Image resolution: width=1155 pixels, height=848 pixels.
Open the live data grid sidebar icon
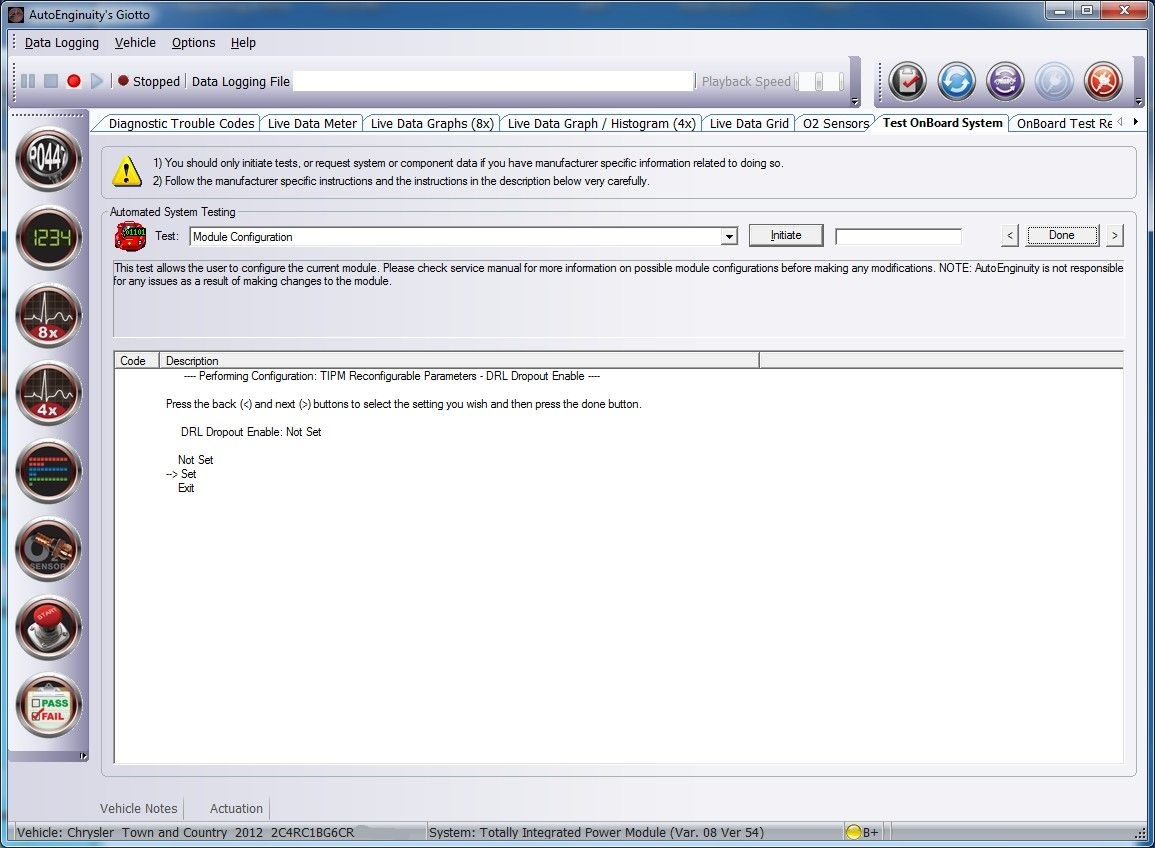tap(49, 472)
